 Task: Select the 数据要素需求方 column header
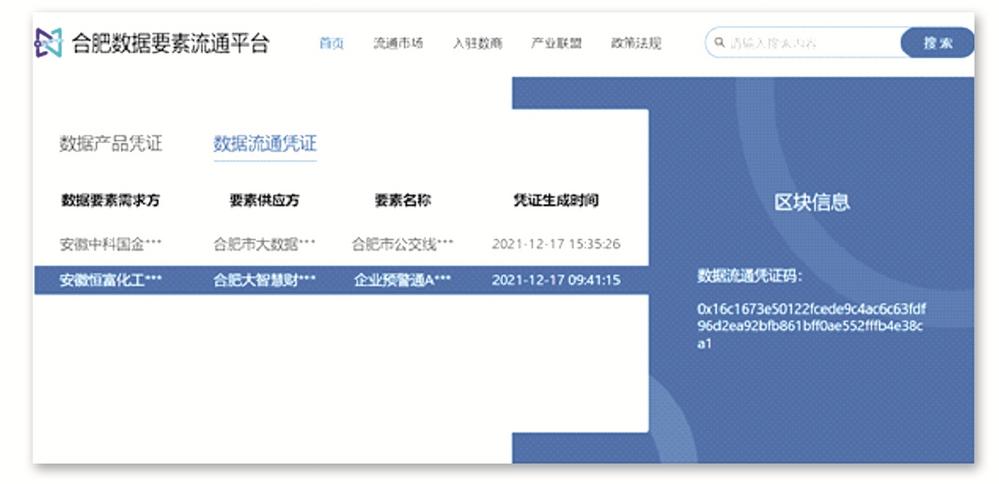pyautogui.click(x=111, y=201)
